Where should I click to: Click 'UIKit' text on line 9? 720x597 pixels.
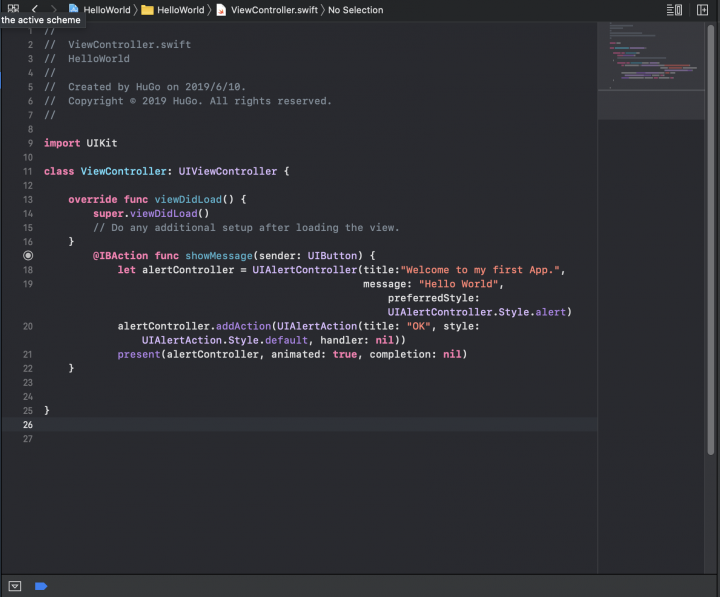pos(102,143)
